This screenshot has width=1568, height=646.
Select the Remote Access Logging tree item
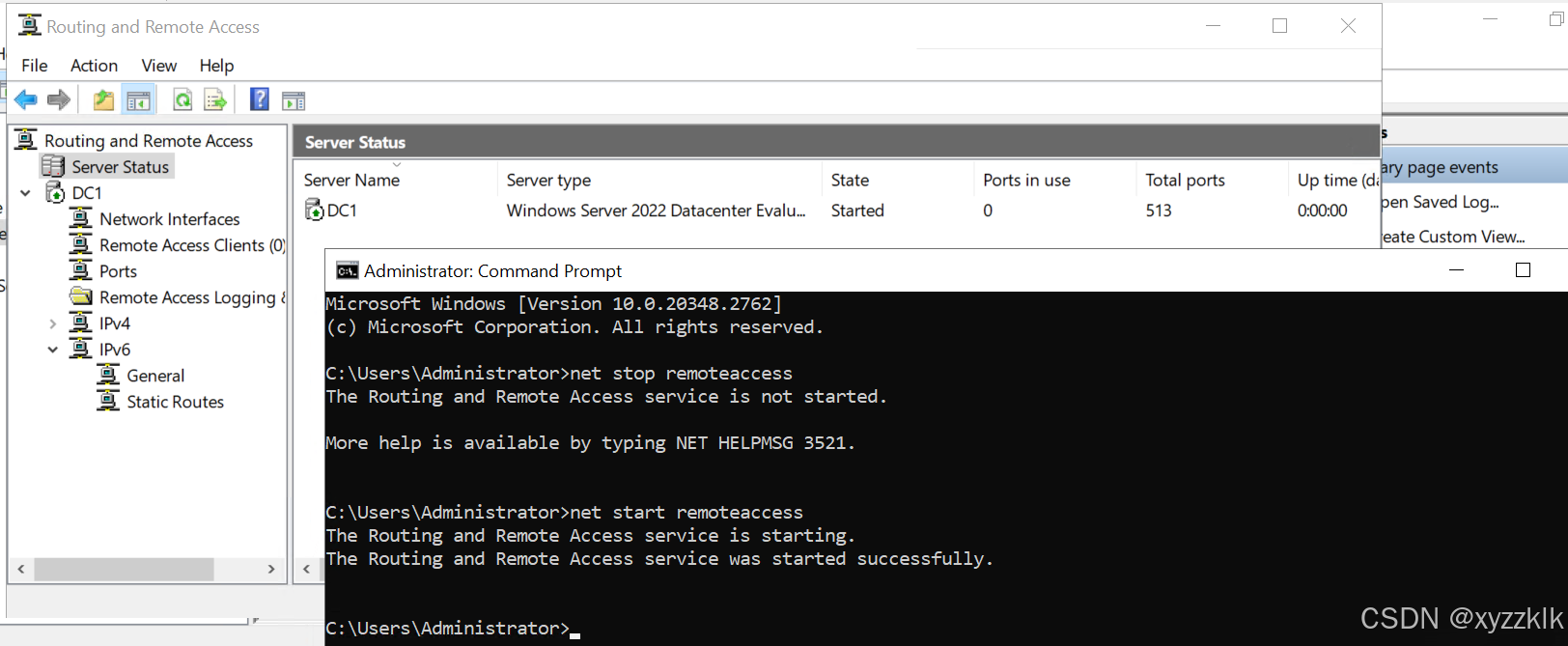192,296
